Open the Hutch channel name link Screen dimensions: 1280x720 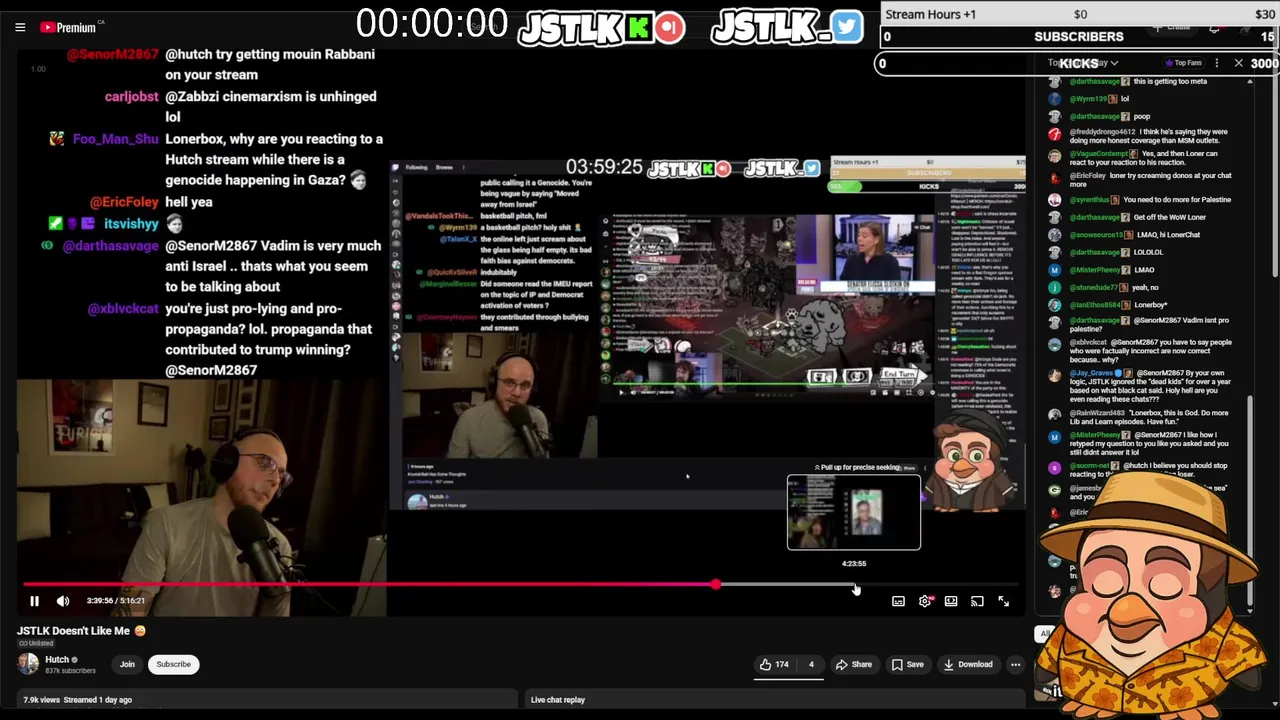tap(57, 659)
